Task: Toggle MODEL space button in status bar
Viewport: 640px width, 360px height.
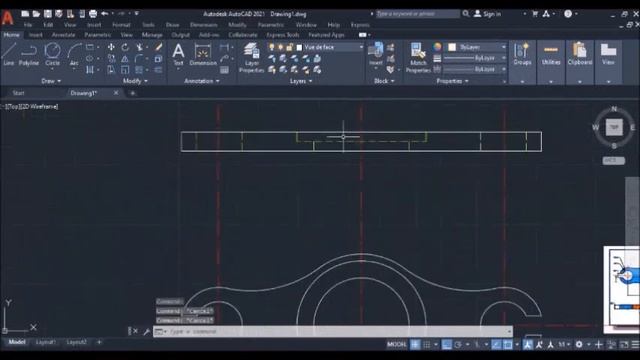Action: tap(397, 345)
